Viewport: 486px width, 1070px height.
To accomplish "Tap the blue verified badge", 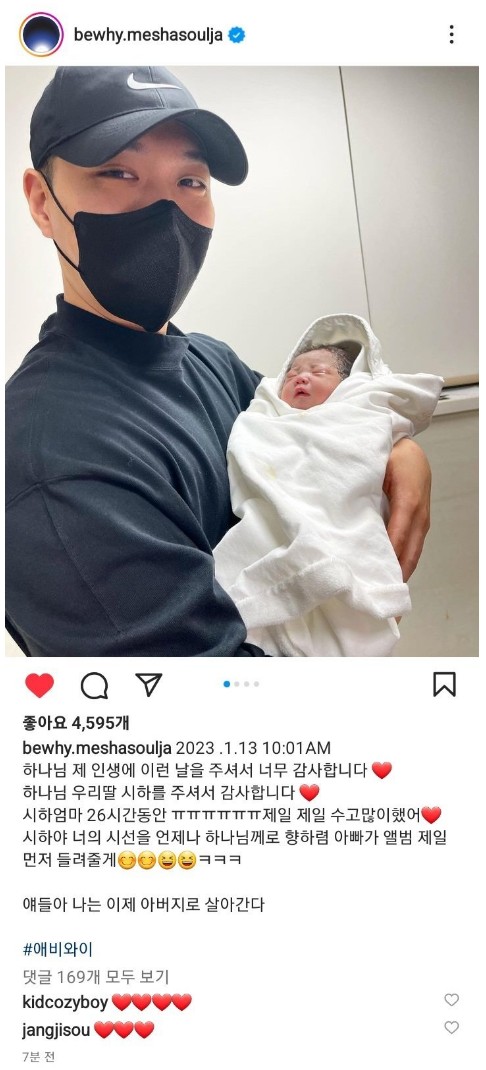I will coord(236,35).
